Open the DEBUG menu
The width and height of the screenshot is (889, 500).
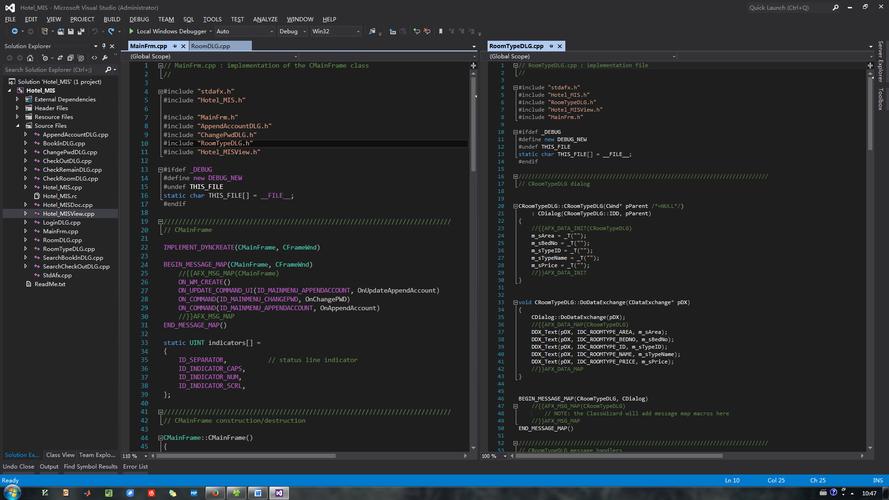[x=139, y=19]
